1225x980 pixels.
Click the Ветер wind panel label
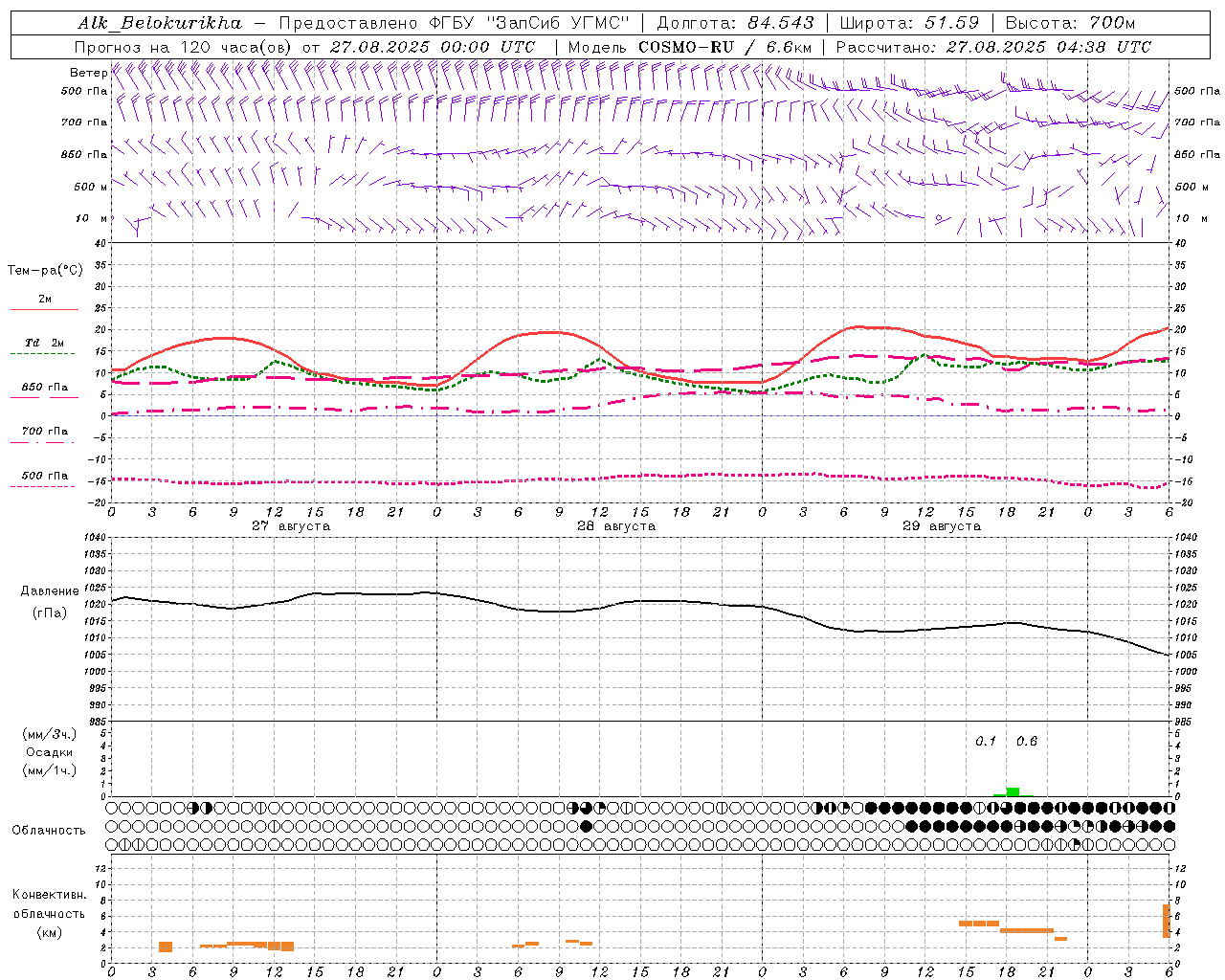coord(88,73)
